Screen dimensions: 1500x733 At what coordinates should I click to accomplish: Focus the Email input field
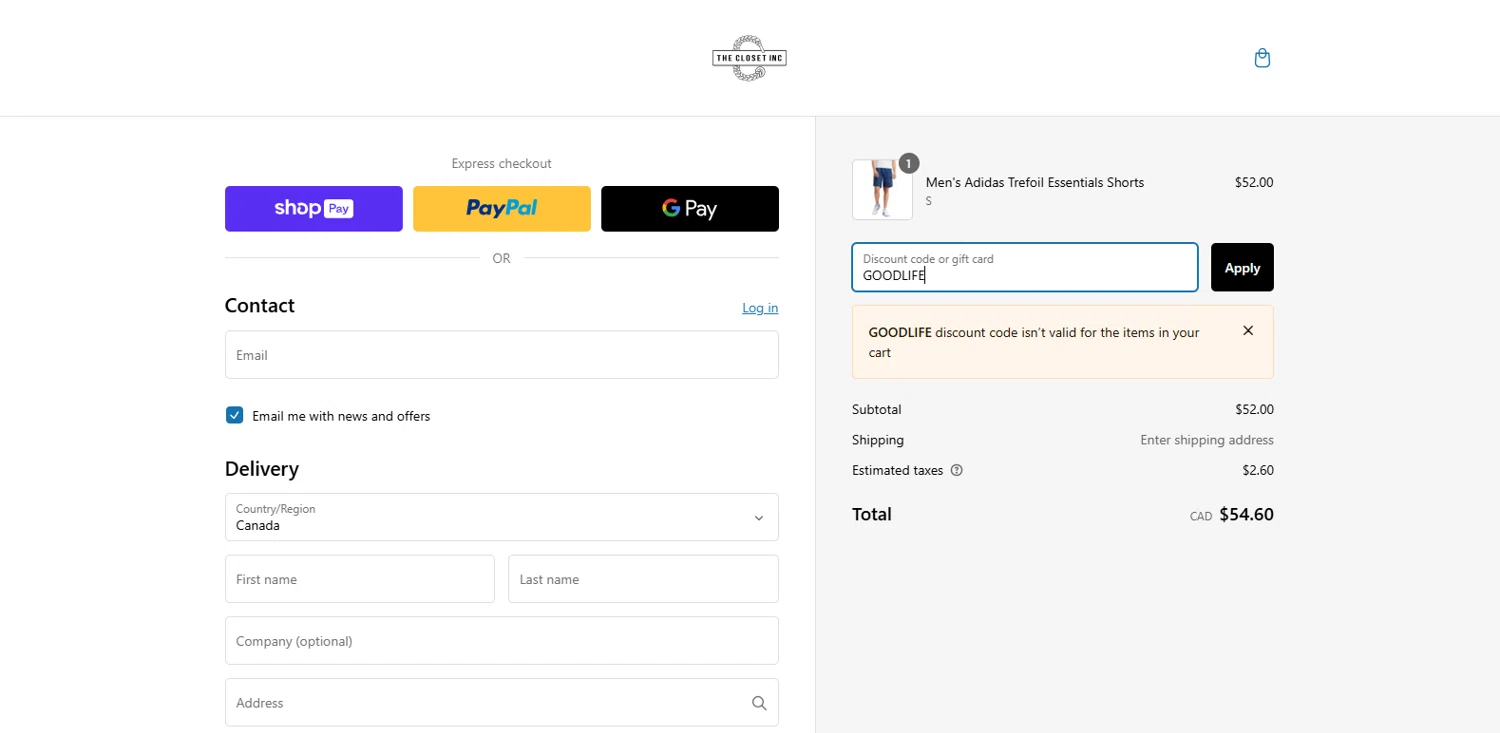[502, 355]
